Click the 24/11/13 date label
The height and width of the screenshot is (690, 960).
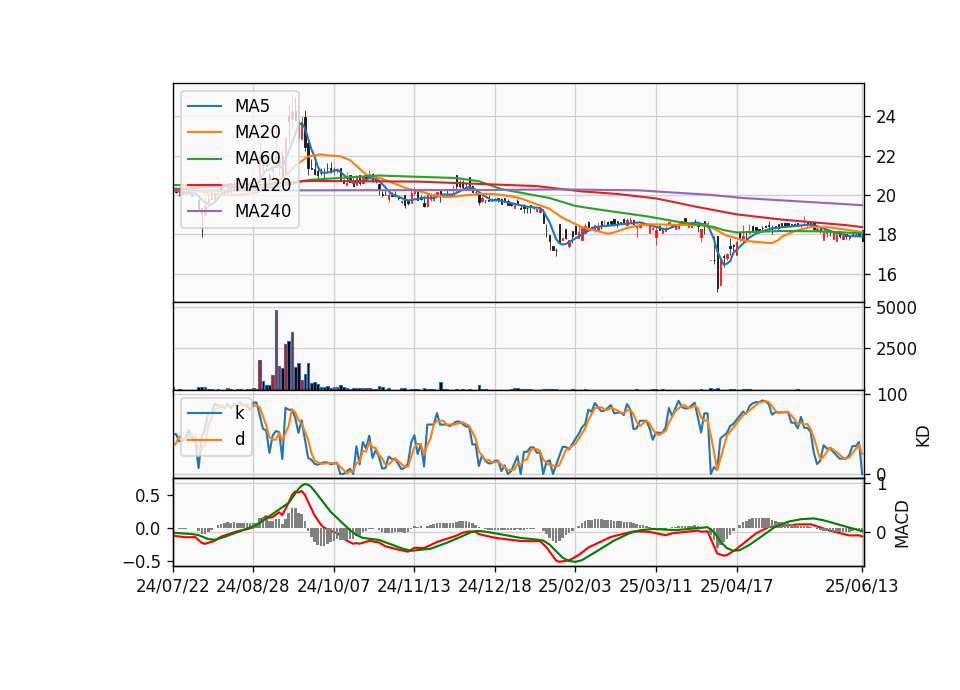pos(414,586)
